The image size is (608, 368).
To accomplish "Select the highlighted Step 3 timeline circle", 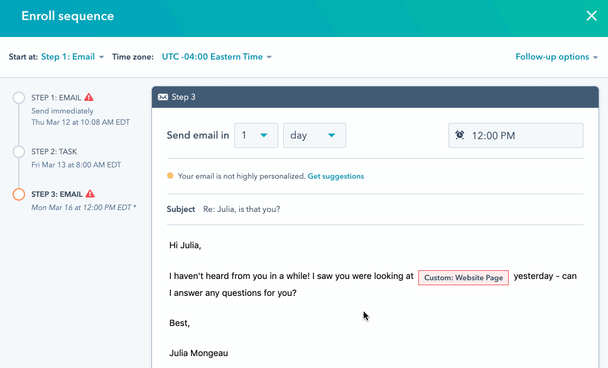I will pyautogui.click(x=19, y=194).
